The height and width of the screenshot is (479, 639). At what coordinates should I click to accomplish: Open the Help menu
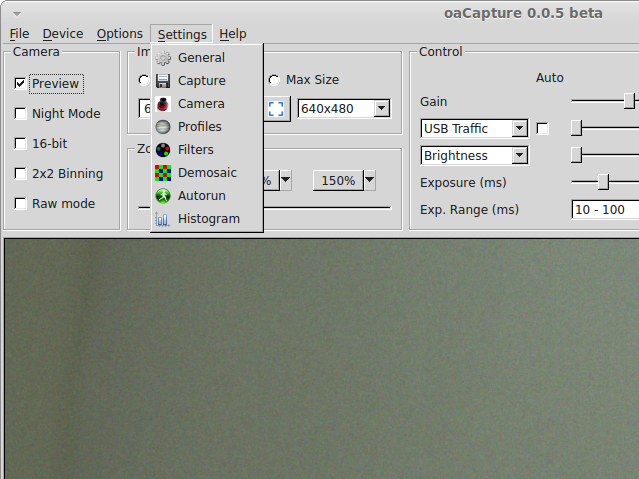(x=232, y=34)
